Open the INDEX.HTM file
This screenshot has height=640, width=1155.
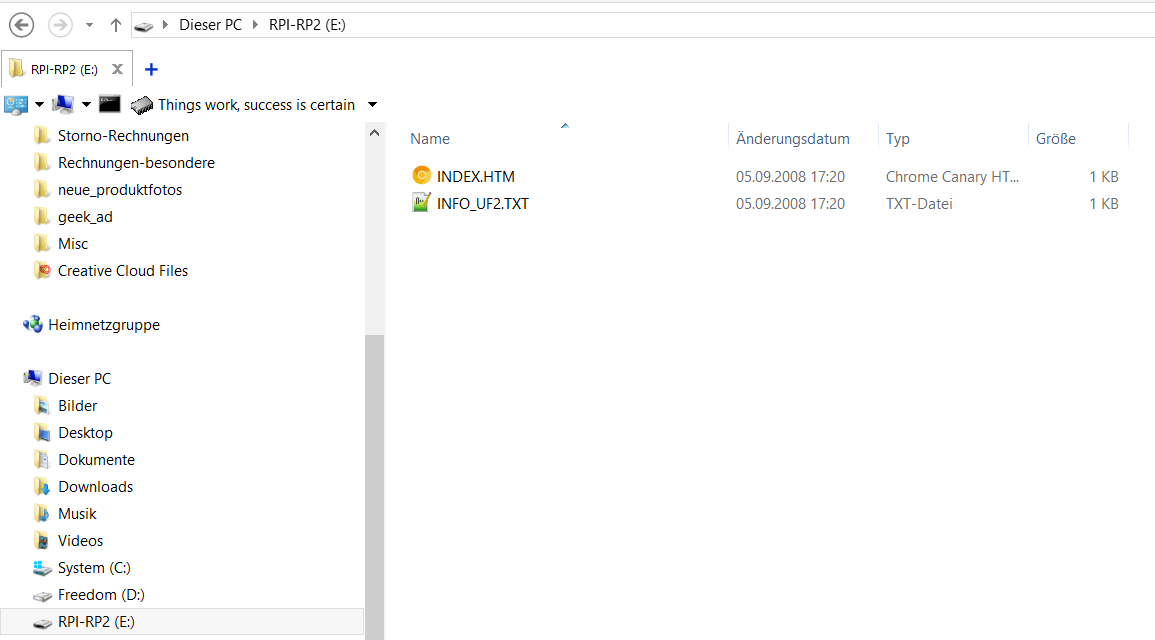click(475, 175)
